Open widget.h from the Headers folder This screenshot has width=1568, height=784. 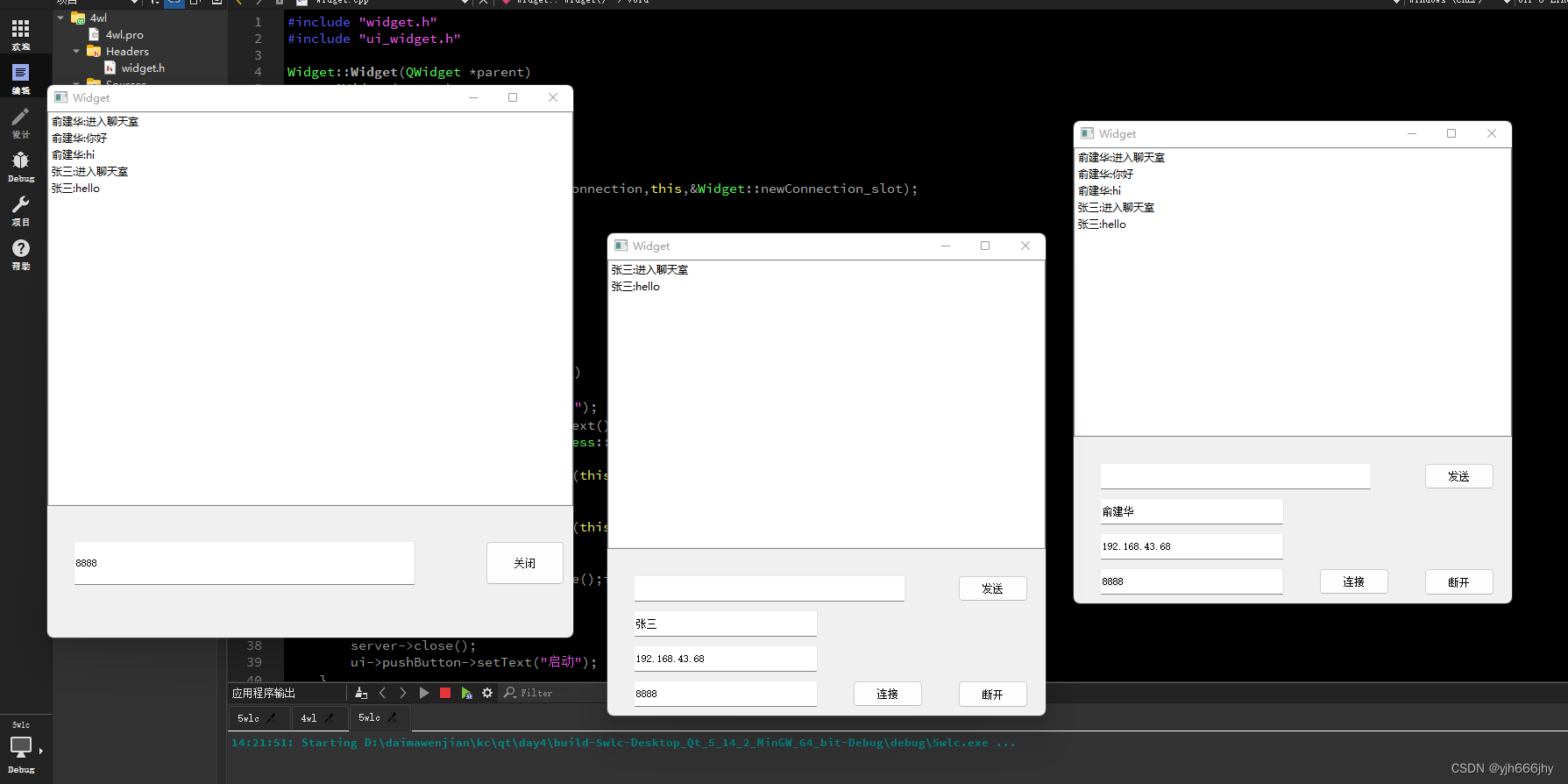[x=143, y=68]
